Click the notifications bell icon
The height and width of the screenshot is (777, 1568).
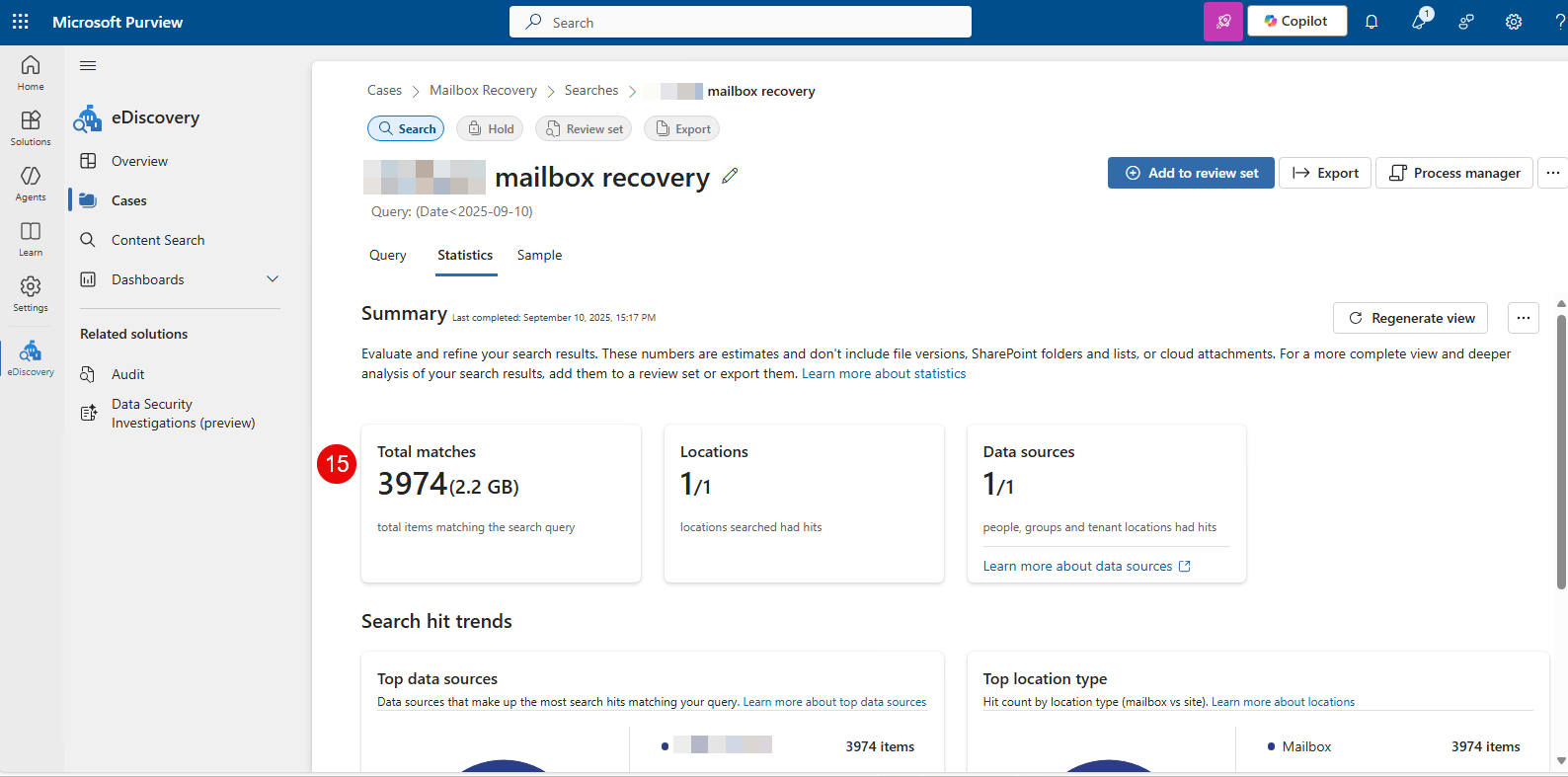click(x=1372, y=22)
